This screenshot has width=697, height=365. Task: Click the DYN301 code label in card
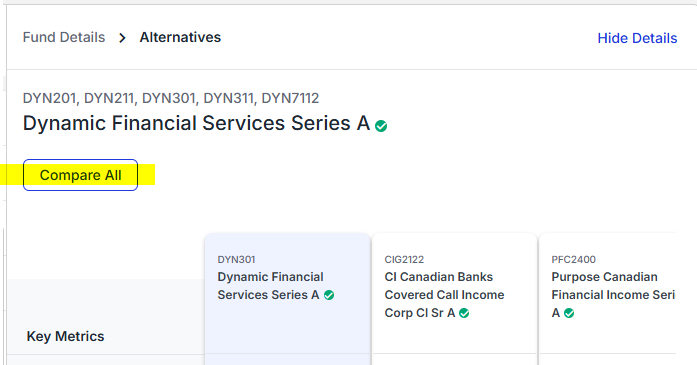tap(236, 259)
